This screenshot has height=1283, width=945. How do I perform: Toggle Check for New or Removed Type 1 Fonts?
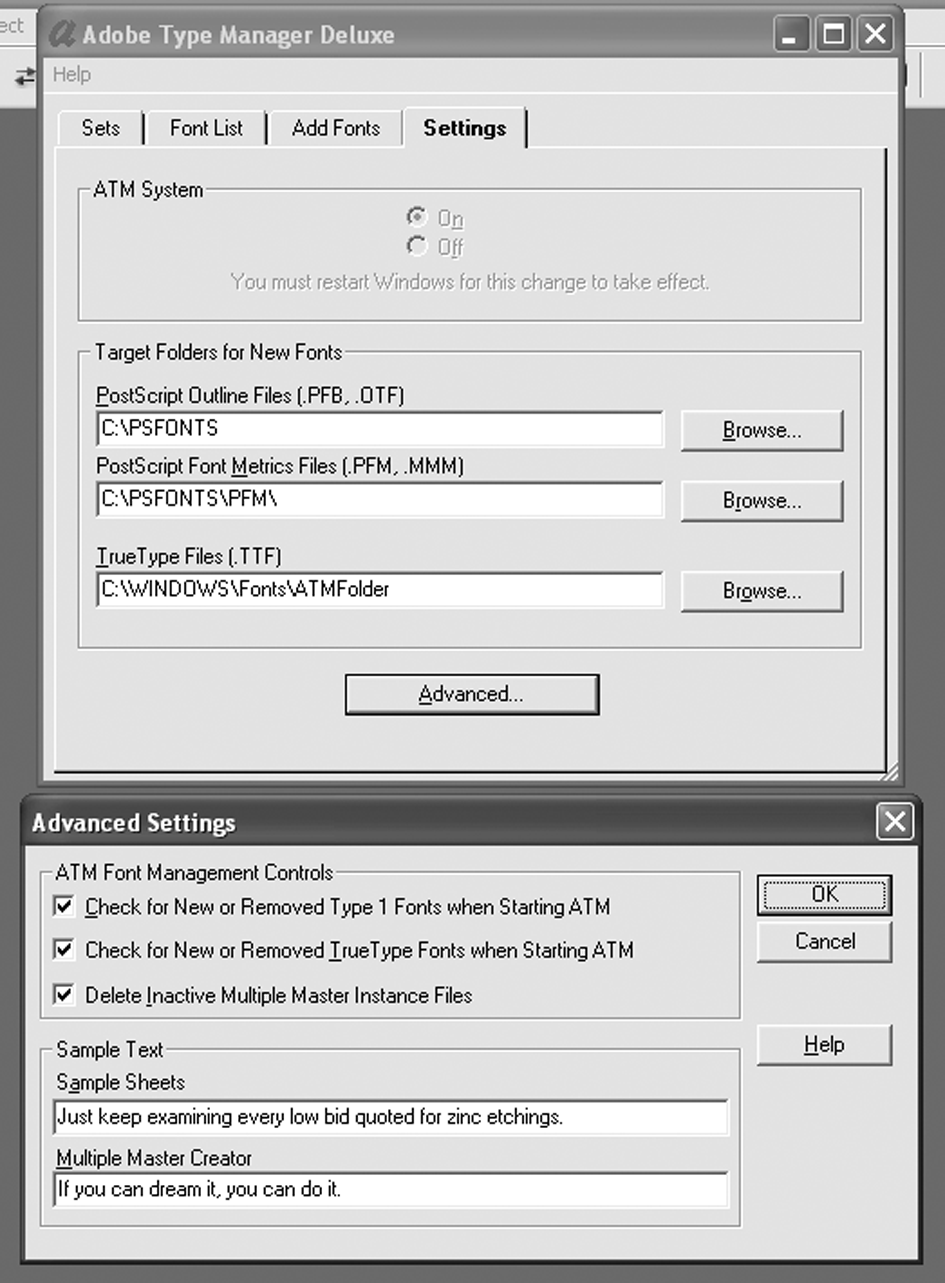point(64,906)
